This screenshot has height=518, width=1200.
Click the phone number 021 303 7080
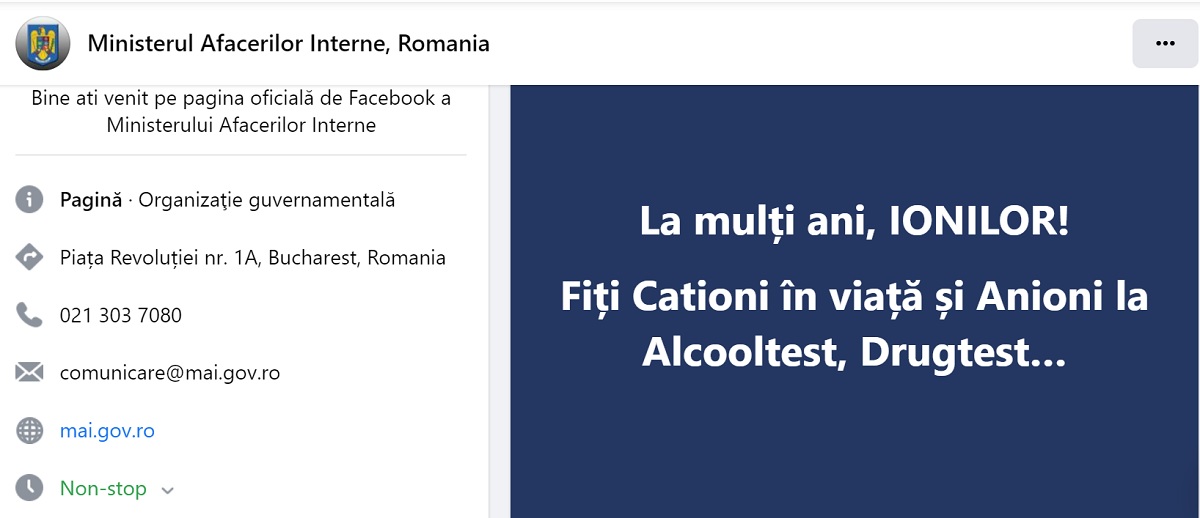pyautogui.click(x=121, y=316)
